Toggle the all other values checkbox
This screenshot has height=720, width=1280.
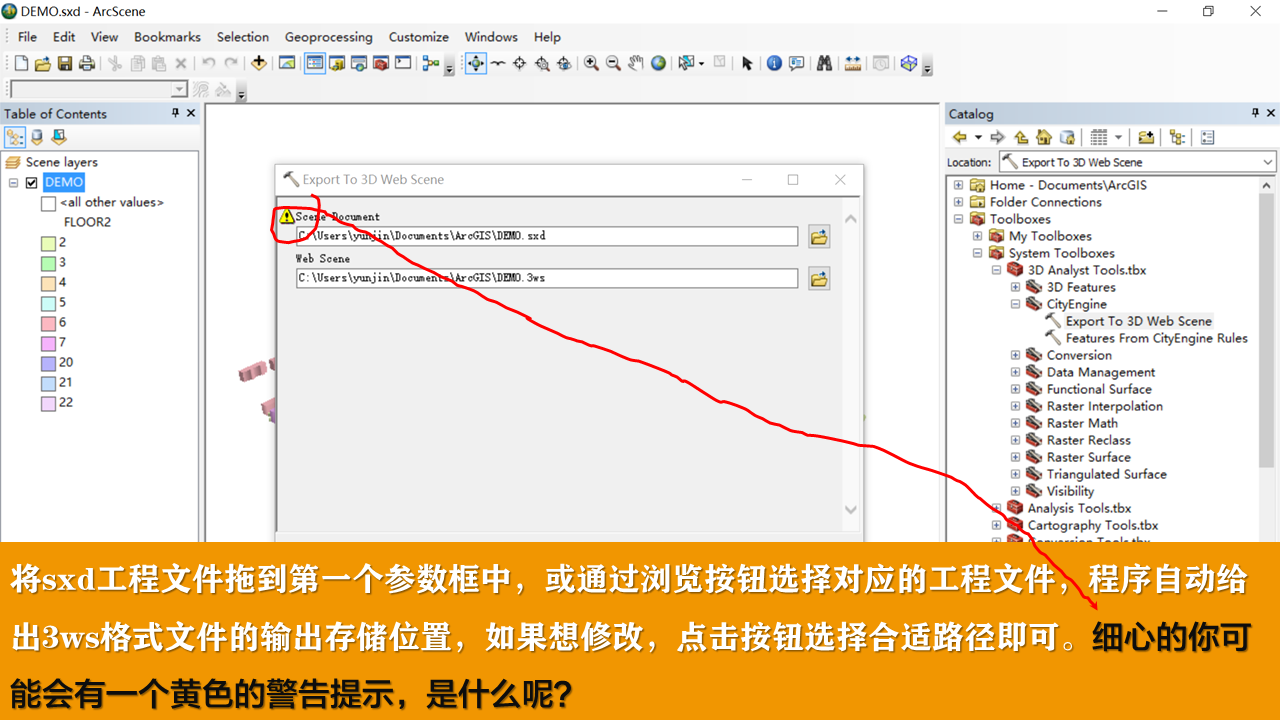click(48, 203)
